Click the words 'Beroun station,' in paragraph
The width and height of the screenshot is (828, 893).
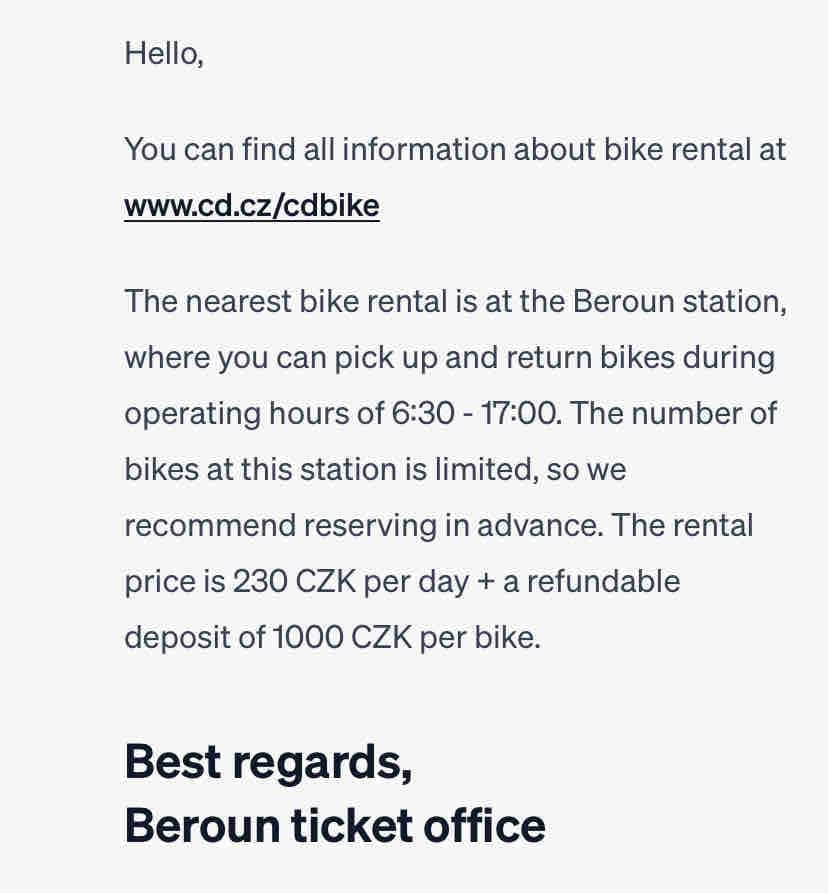pos(680,301)
